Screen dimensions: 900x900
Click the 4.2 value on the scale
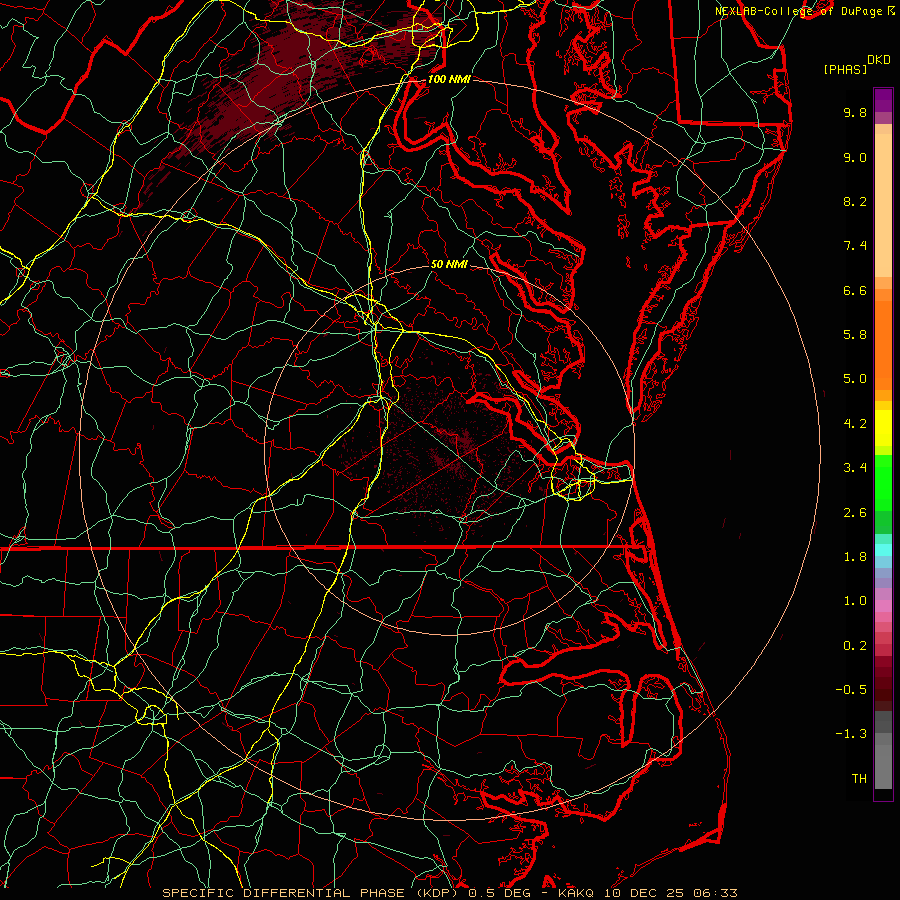click(855, 424)
